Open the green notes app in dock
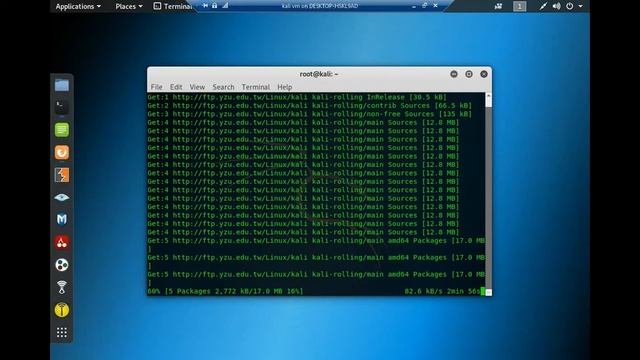This screenshot has width=640, height=360. coord(62,130)
